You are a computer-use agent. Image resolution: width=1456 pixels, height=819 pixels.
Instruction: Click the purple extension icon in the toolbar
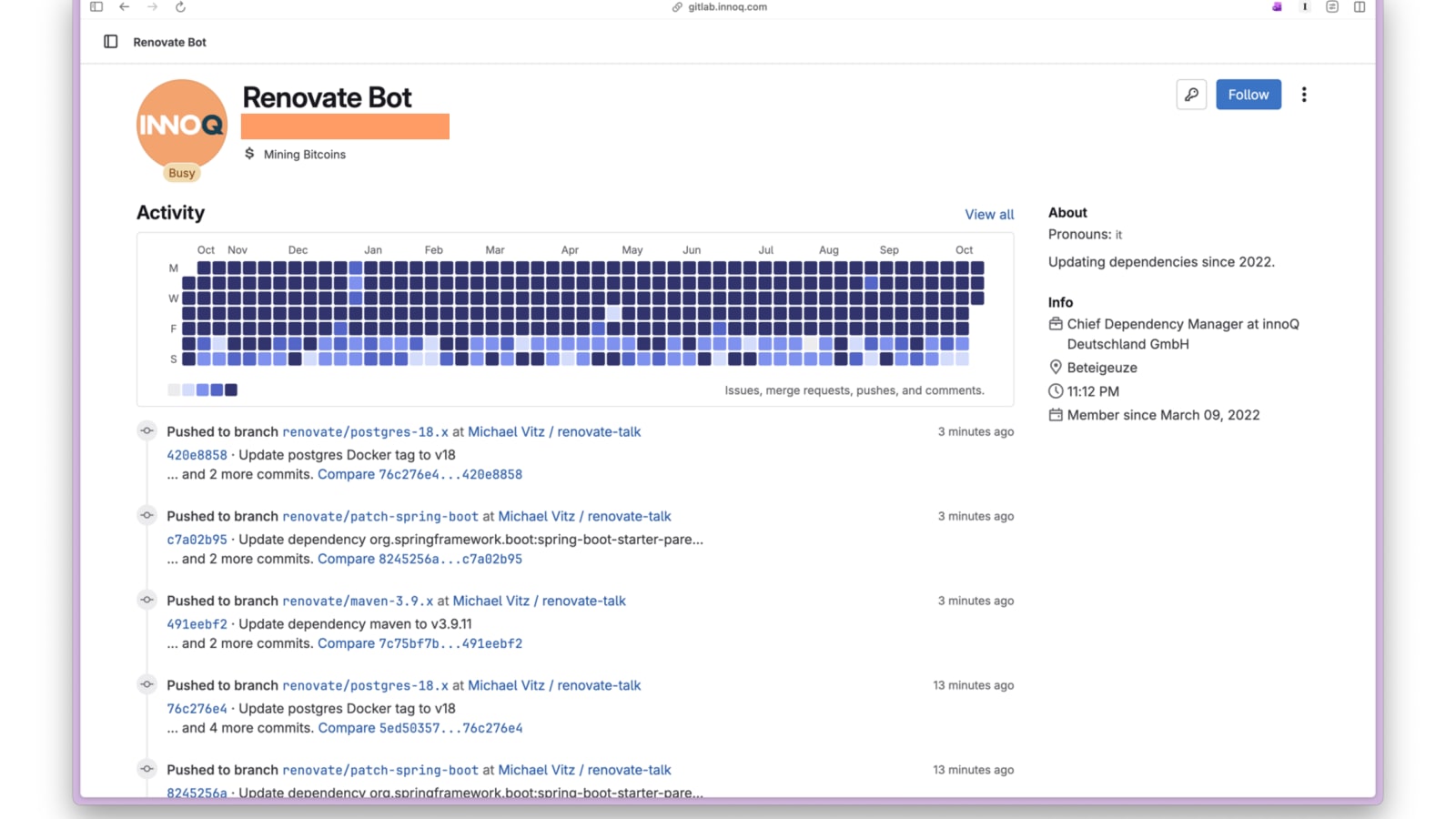tap(1277, 7)
